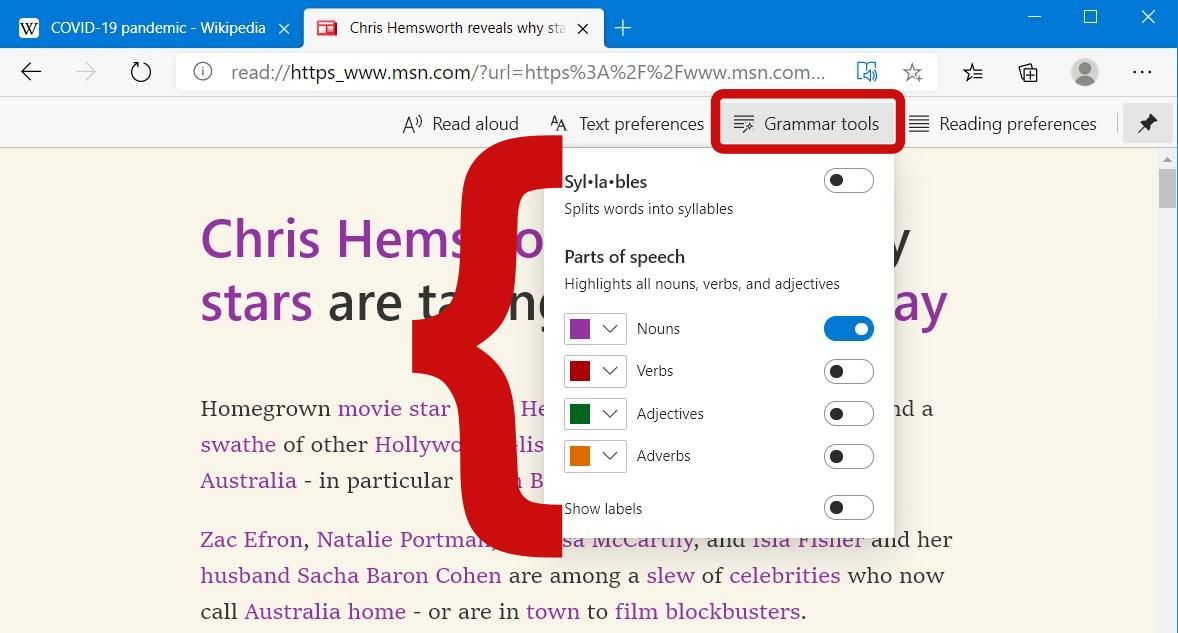The image size is (1178, 633).
Task: Click the green Adjectives color swatch
Action: 579,414
